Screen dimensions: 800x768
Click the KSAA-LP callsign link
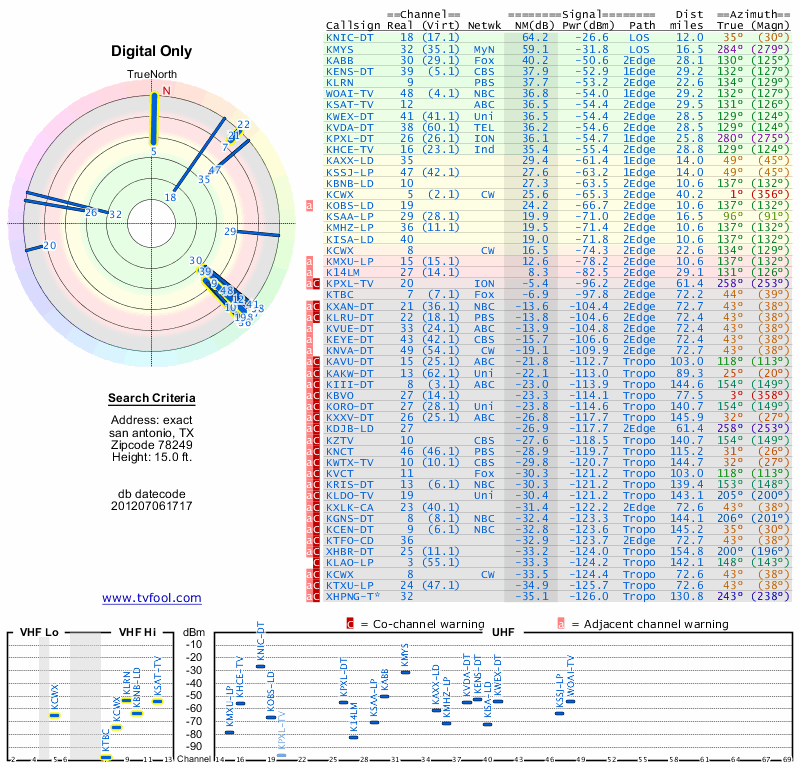point(349,216)
